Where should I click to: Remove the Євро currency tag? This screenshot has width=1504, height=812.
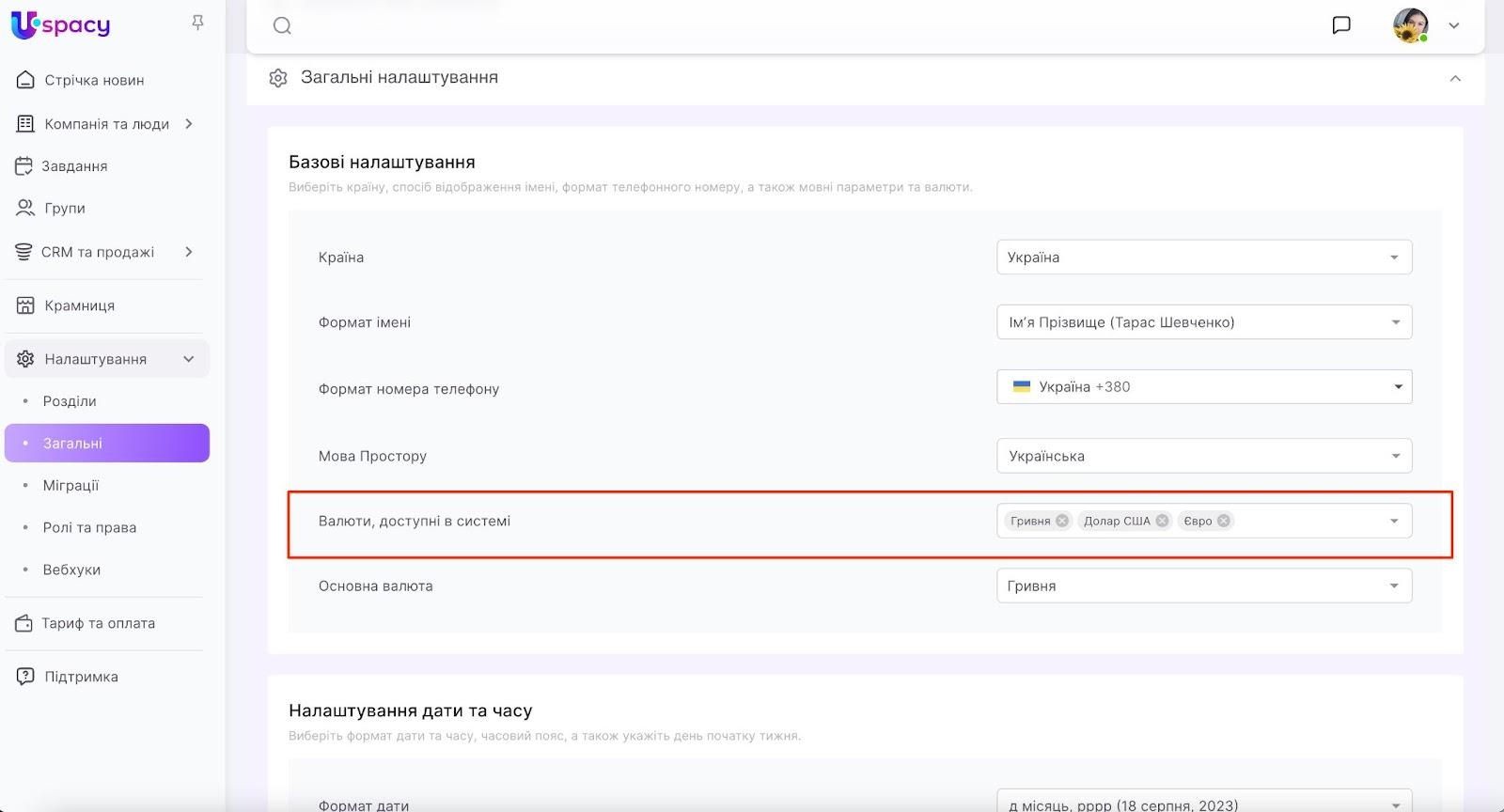[1224, 521]
